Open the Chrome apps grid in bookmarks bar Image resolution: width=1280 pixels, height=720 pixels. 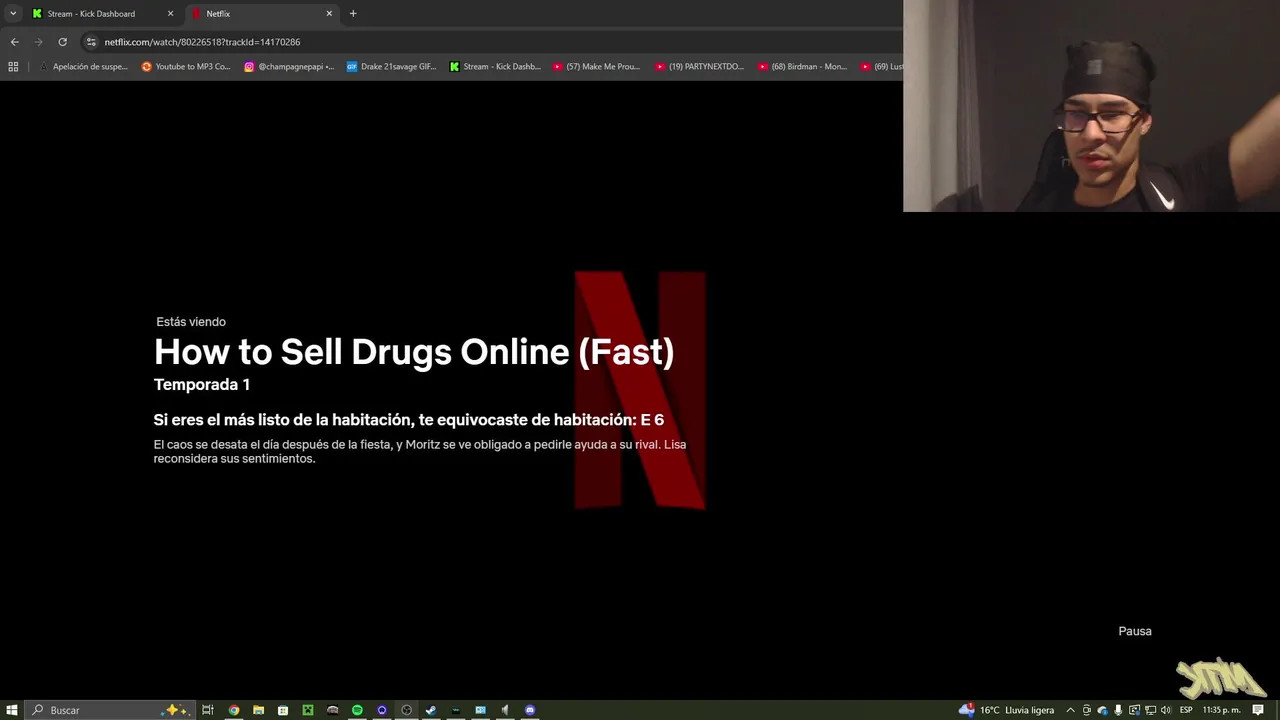pyautogui.click(x=13, y=67)
